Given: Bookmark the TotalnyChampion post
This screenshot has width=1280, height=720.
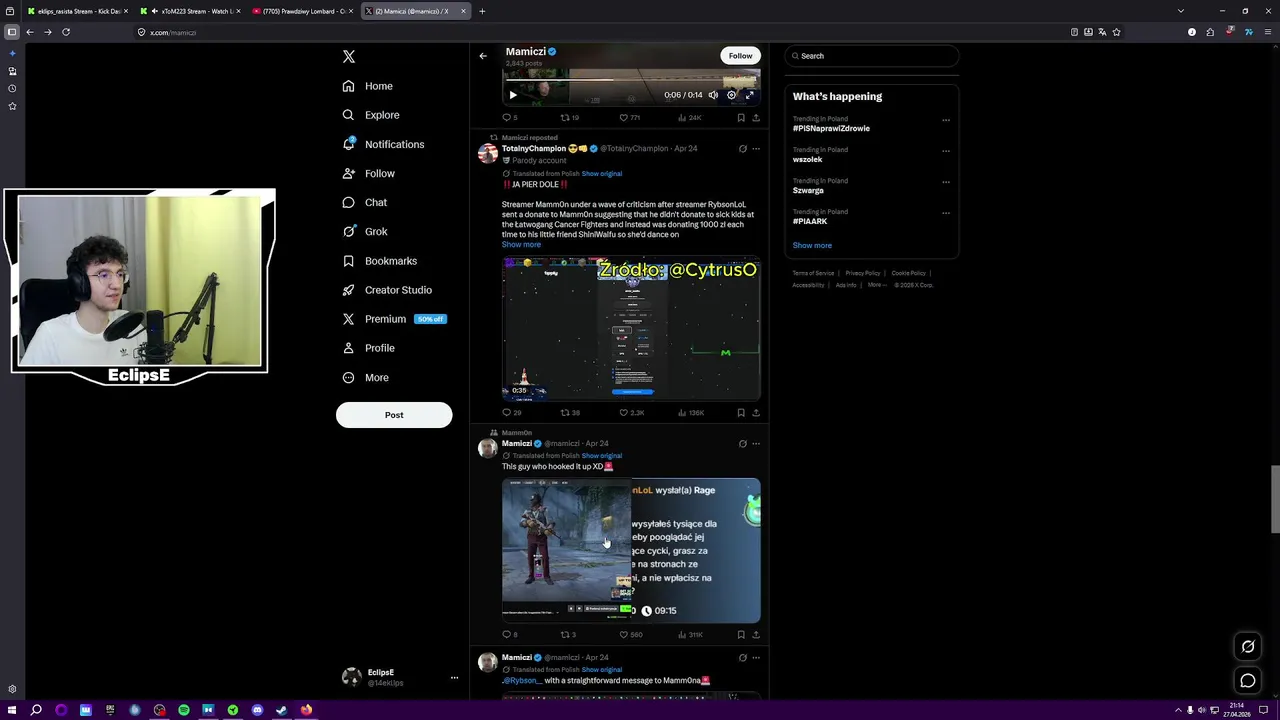Looking at the screenshot, I should (x=741, y=413).
